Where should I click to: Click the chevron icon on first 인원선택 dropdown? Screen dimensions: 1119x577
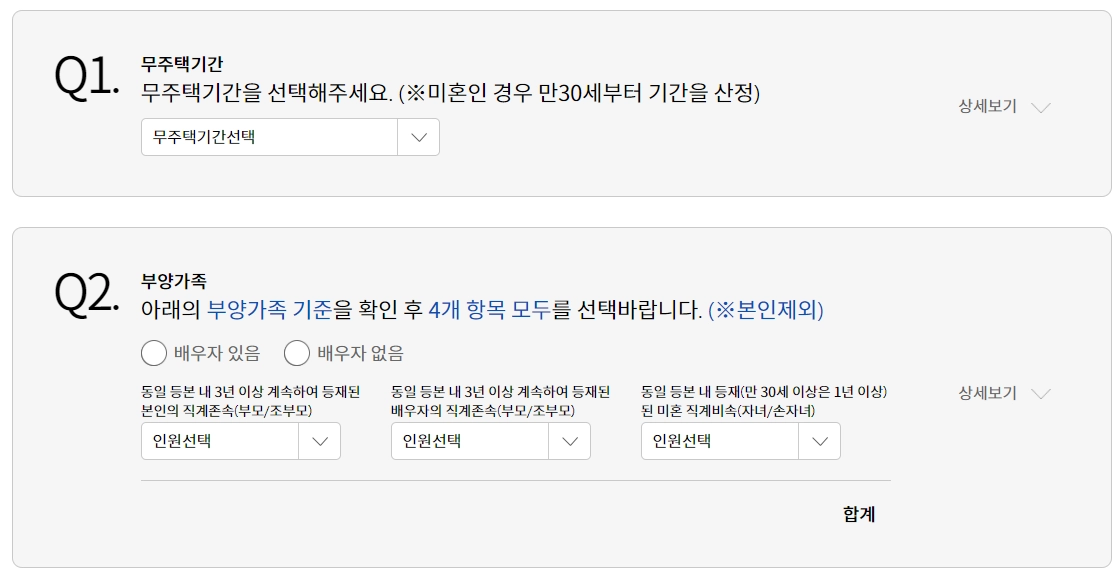pos(319,441)
